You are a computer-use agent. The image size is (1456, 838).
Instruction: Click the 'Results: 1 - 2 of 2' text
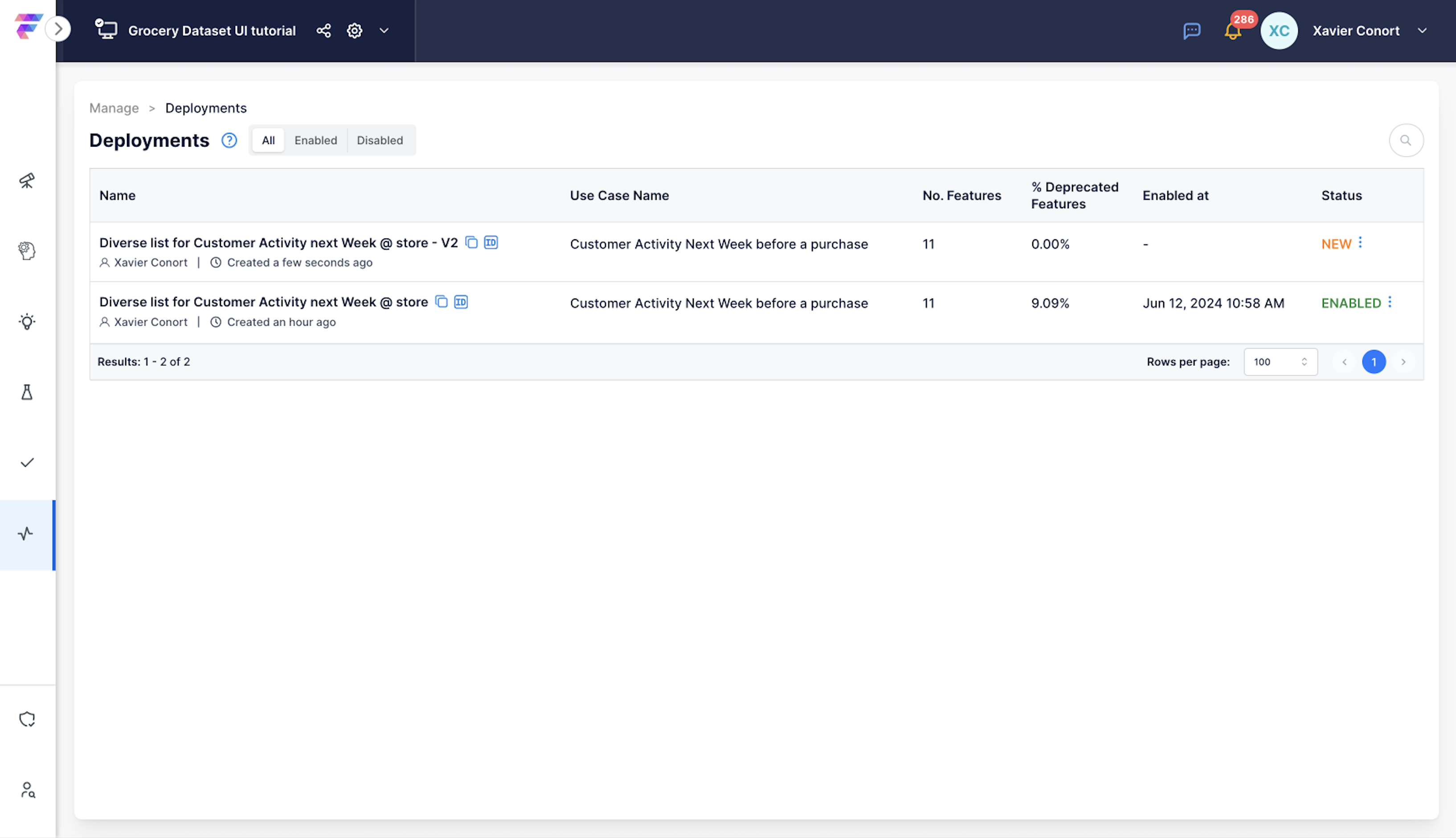[144, 362]
